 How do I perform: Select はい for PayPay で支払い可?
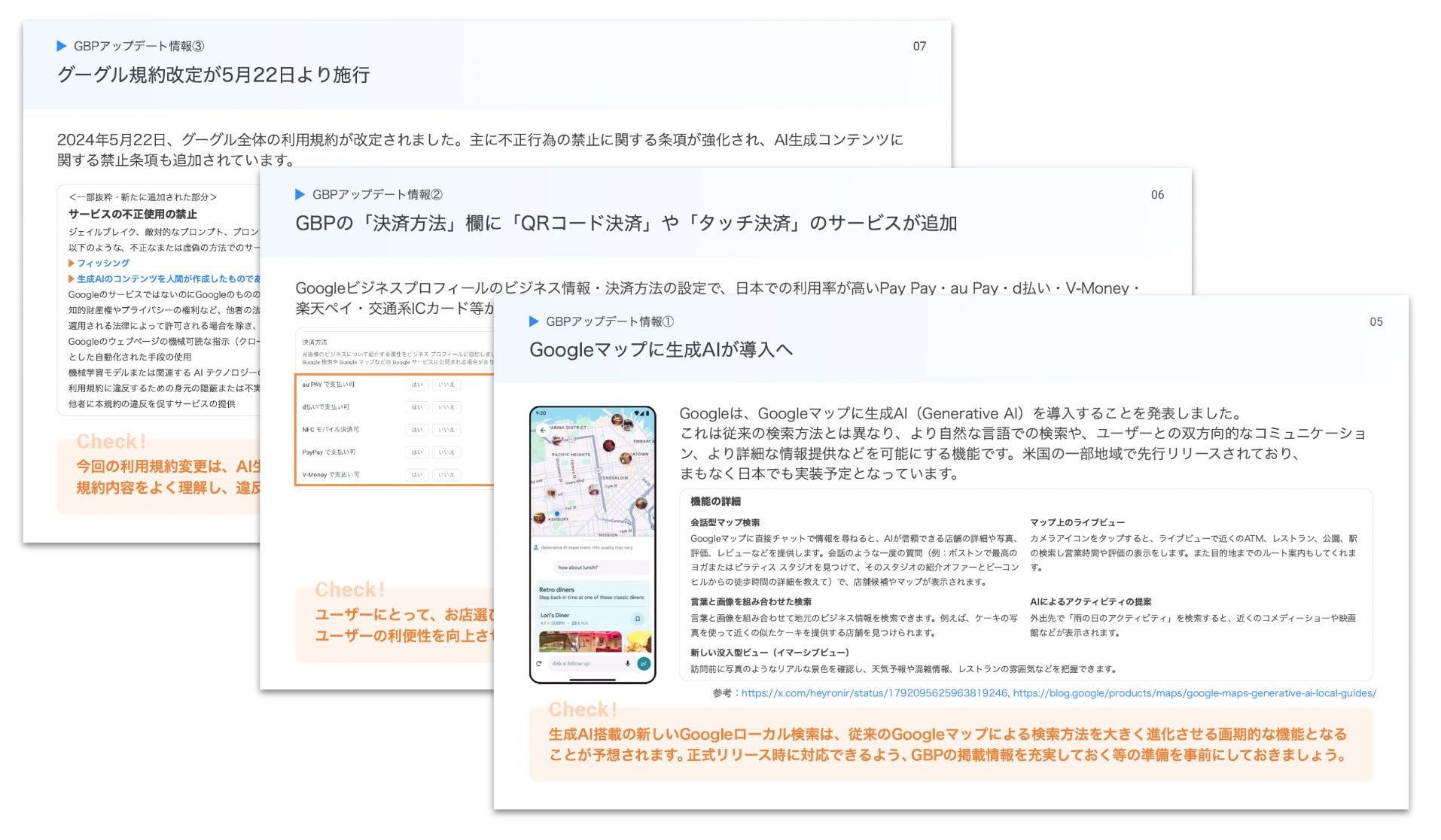416,452
